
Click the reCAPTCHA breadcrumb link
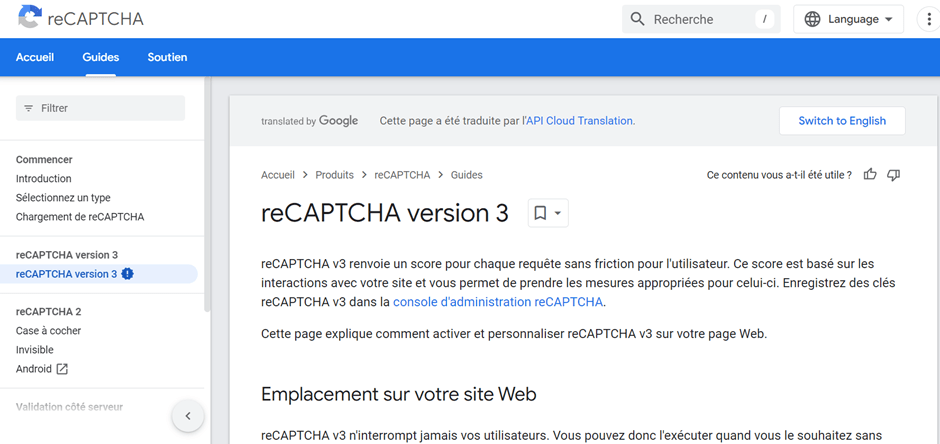point(402,175)
